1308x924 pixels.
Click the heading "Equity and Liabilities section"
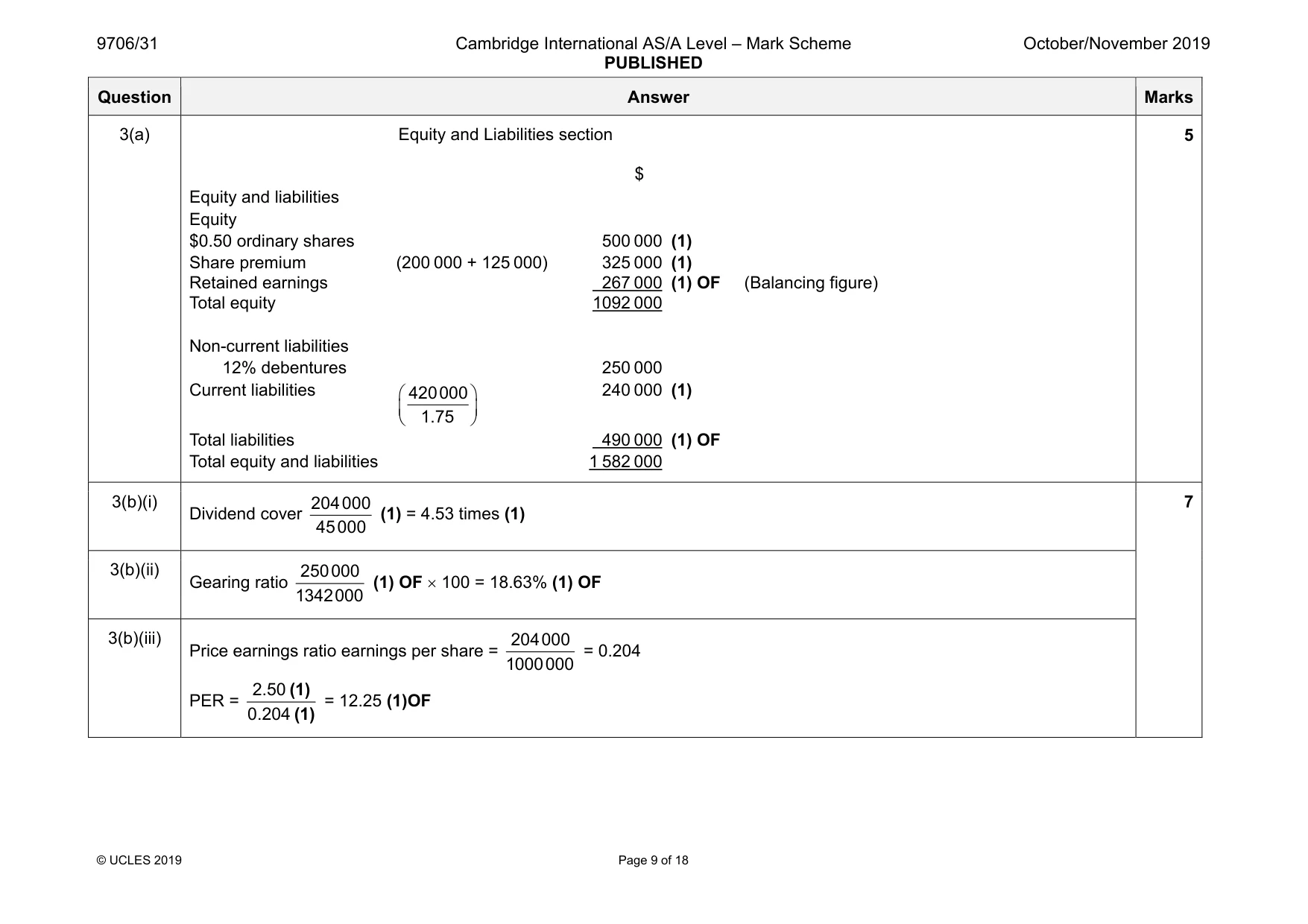point(505,135)
